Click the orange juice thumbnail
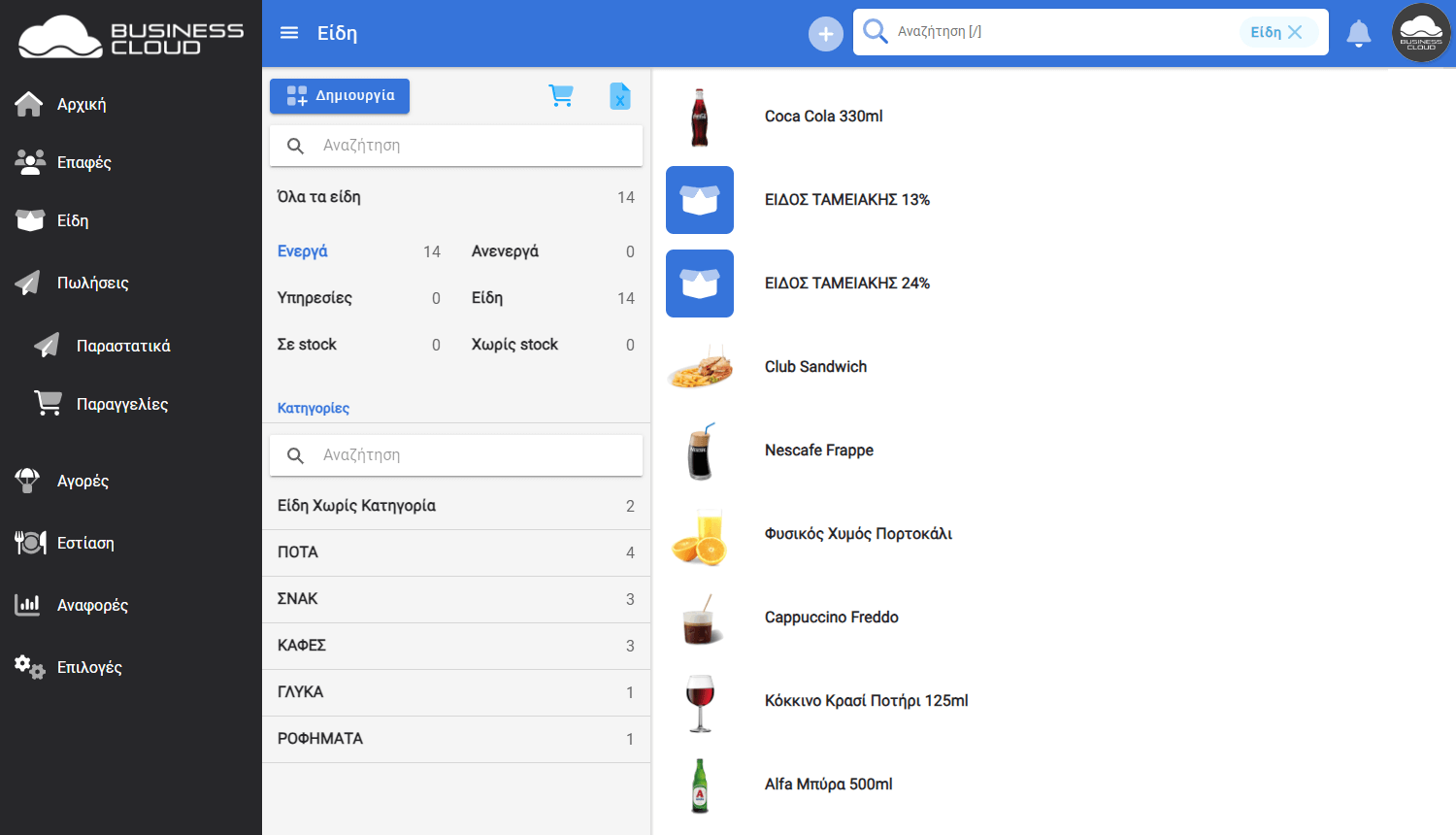The image size is (1456, 835). coord(700,536)
